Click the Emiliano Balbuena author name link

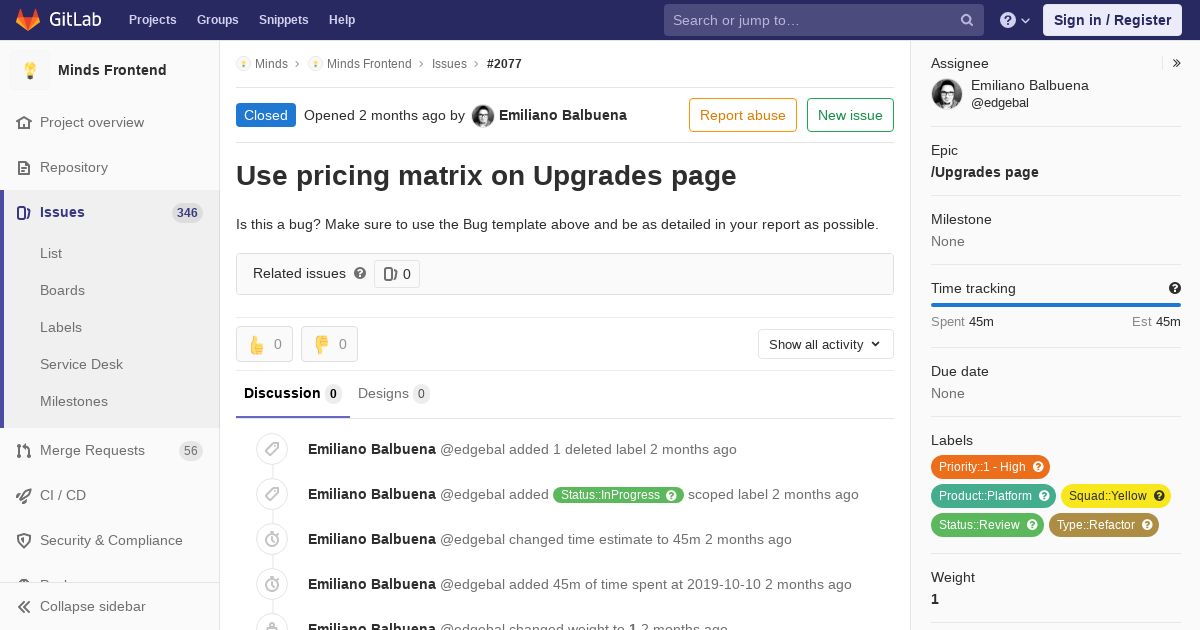[x=563, y=115]
